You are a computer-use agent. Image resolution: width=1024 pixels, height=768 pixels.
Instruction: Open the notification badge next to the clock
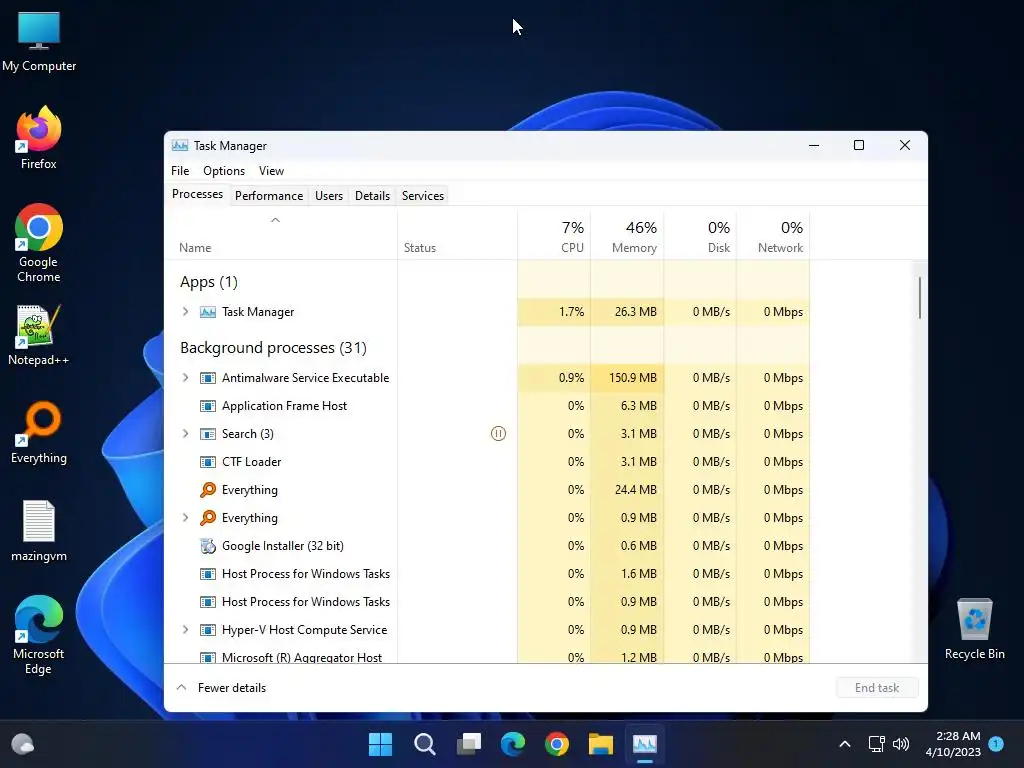(x=996, y=743)
